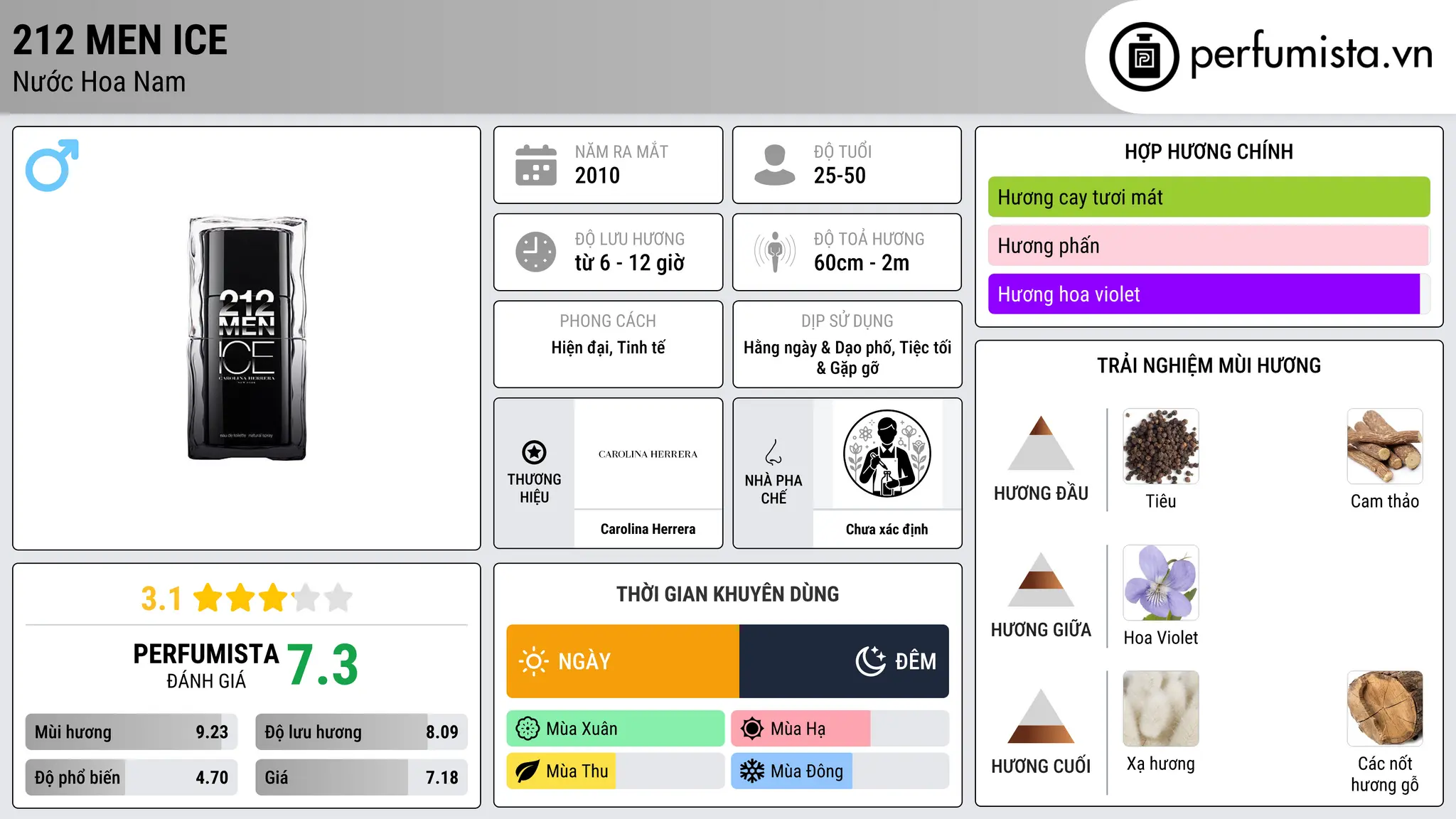Image resolution: width=1456 pixels, height=819 pixels.
Task: Click the green Perfumista score 7.3
Action: point(323,665)
